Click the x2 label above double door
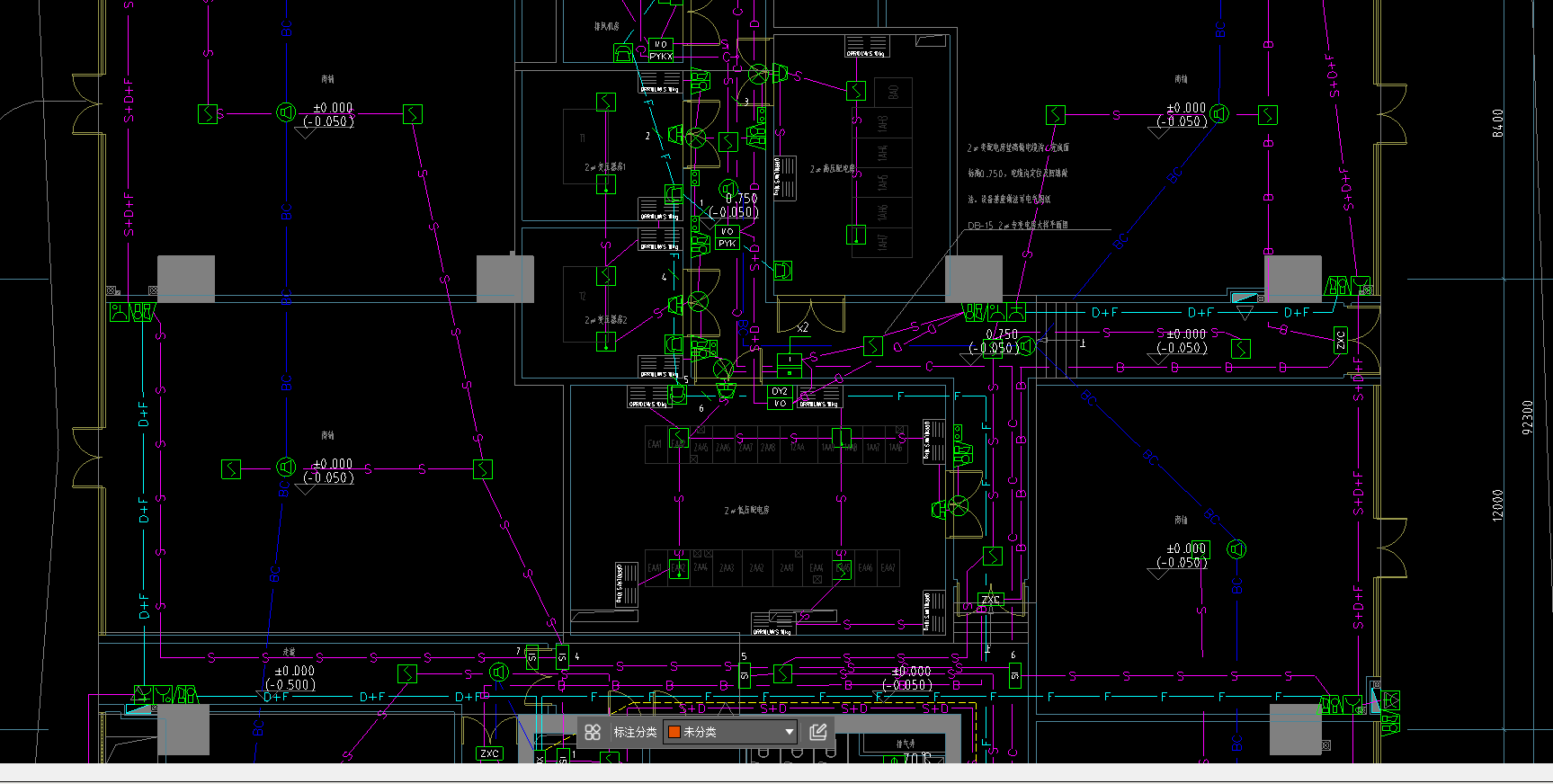 [x=802, y=328]
